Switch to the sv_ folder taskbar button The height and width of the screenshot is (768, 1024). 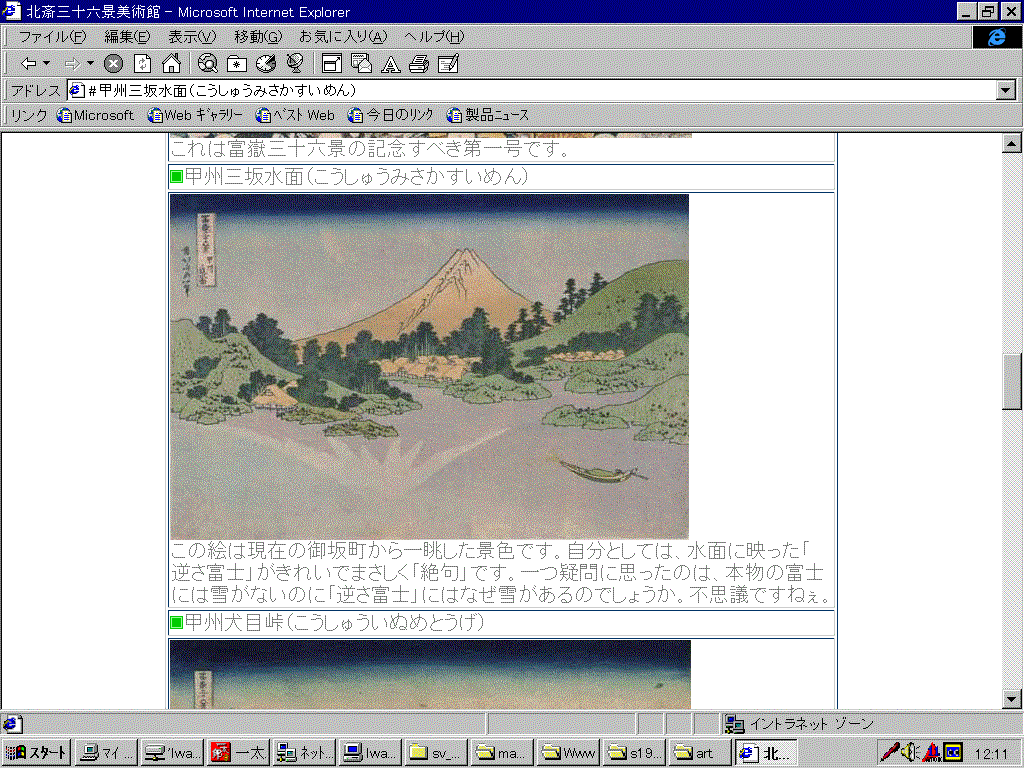(x=436, y=752)
